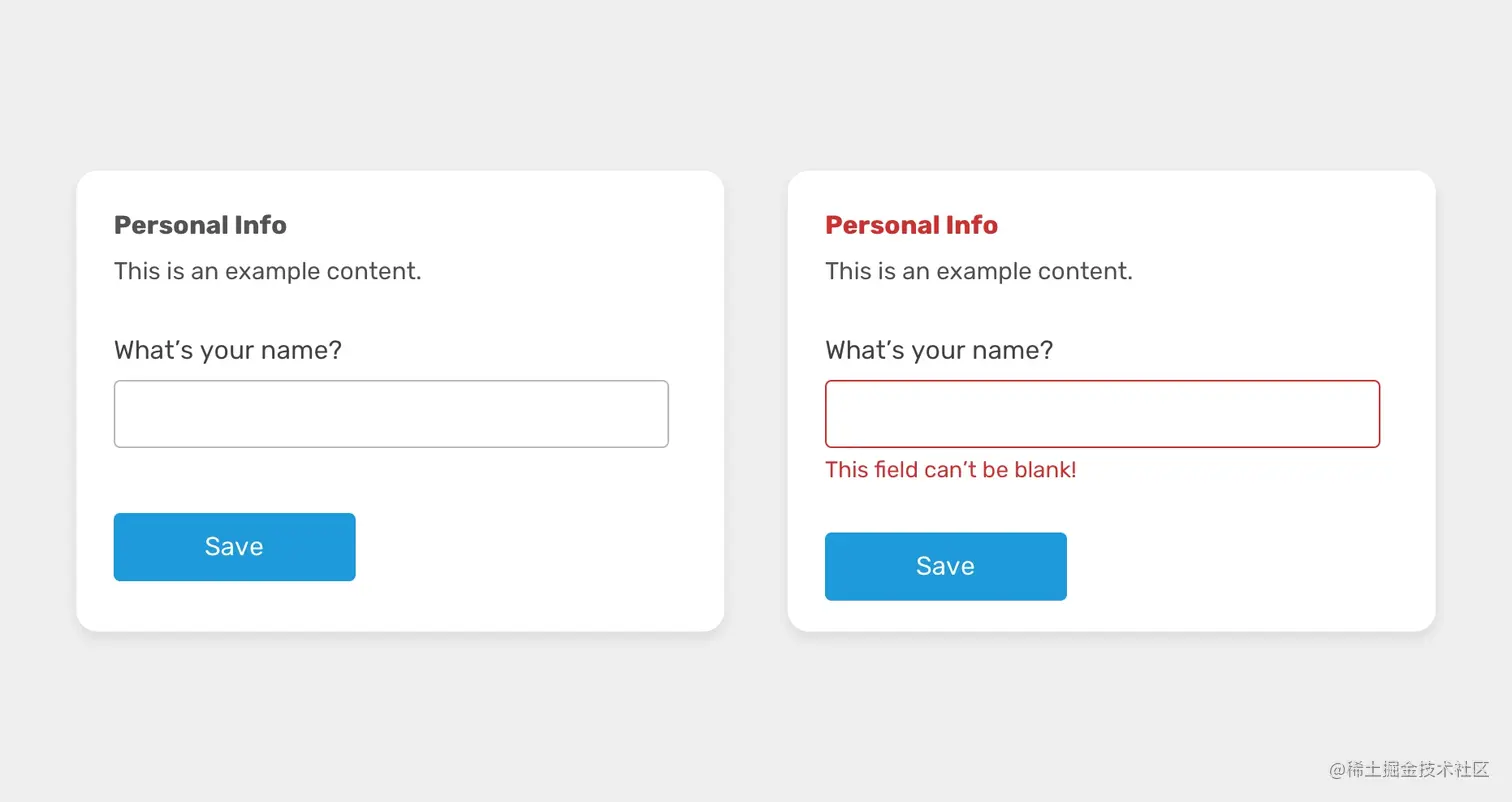1512x802 pixels.
Task: Focus the red-bordered name input field
Action: (1102, 414)
